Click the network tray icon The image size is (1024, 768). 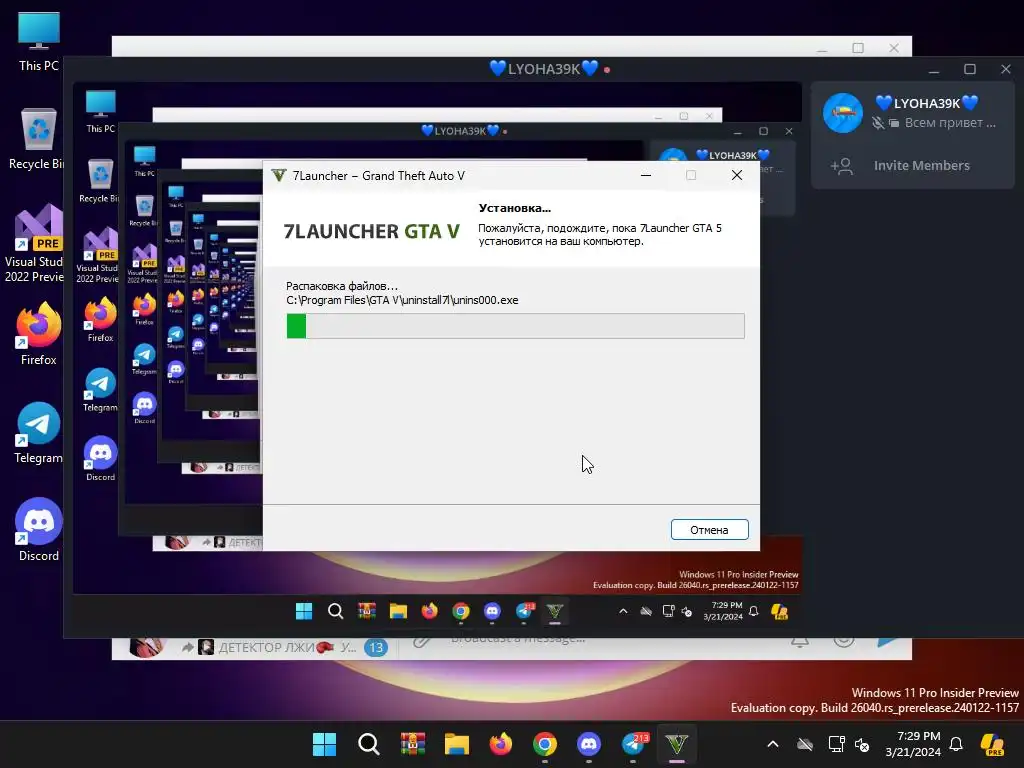(837, 744)
